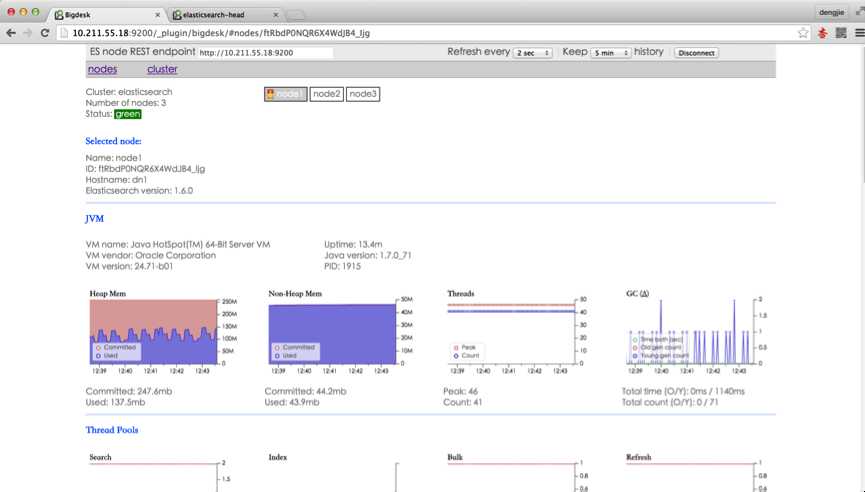Image resolution: width=865 pixels, height=492 pixels.
Task: Toggle Young gen count legend in GC chart
Action: click(x=660, y=356)
